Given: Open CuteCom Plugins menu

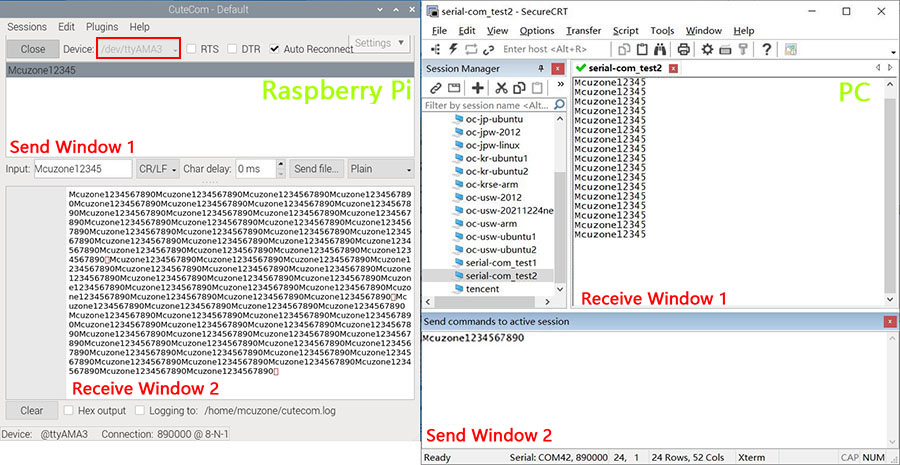Looking at the screenshot, I should click(x=102, y=27).
